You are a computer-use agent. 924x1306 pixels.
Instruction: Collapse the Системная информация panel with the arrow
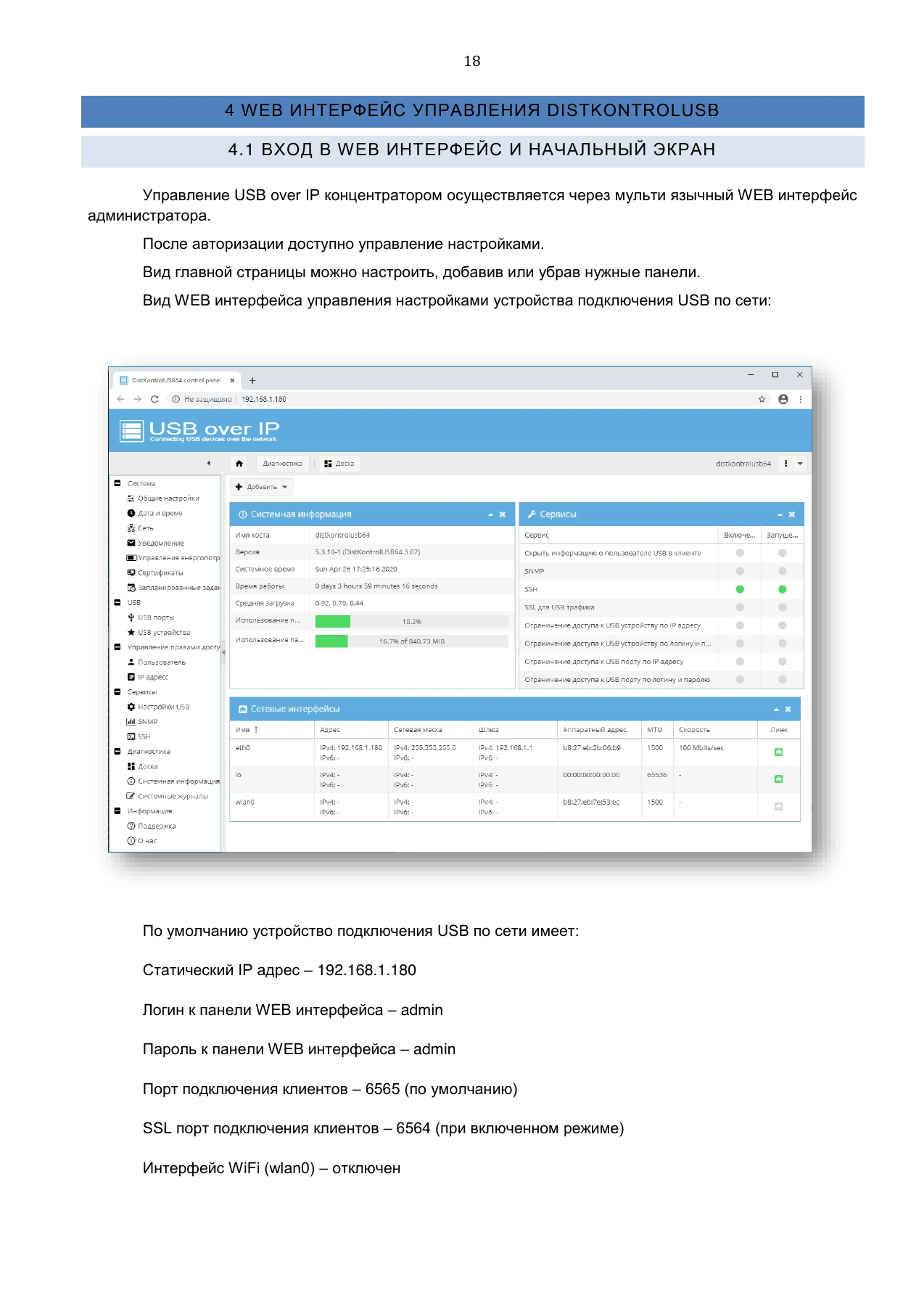(491, 514)
